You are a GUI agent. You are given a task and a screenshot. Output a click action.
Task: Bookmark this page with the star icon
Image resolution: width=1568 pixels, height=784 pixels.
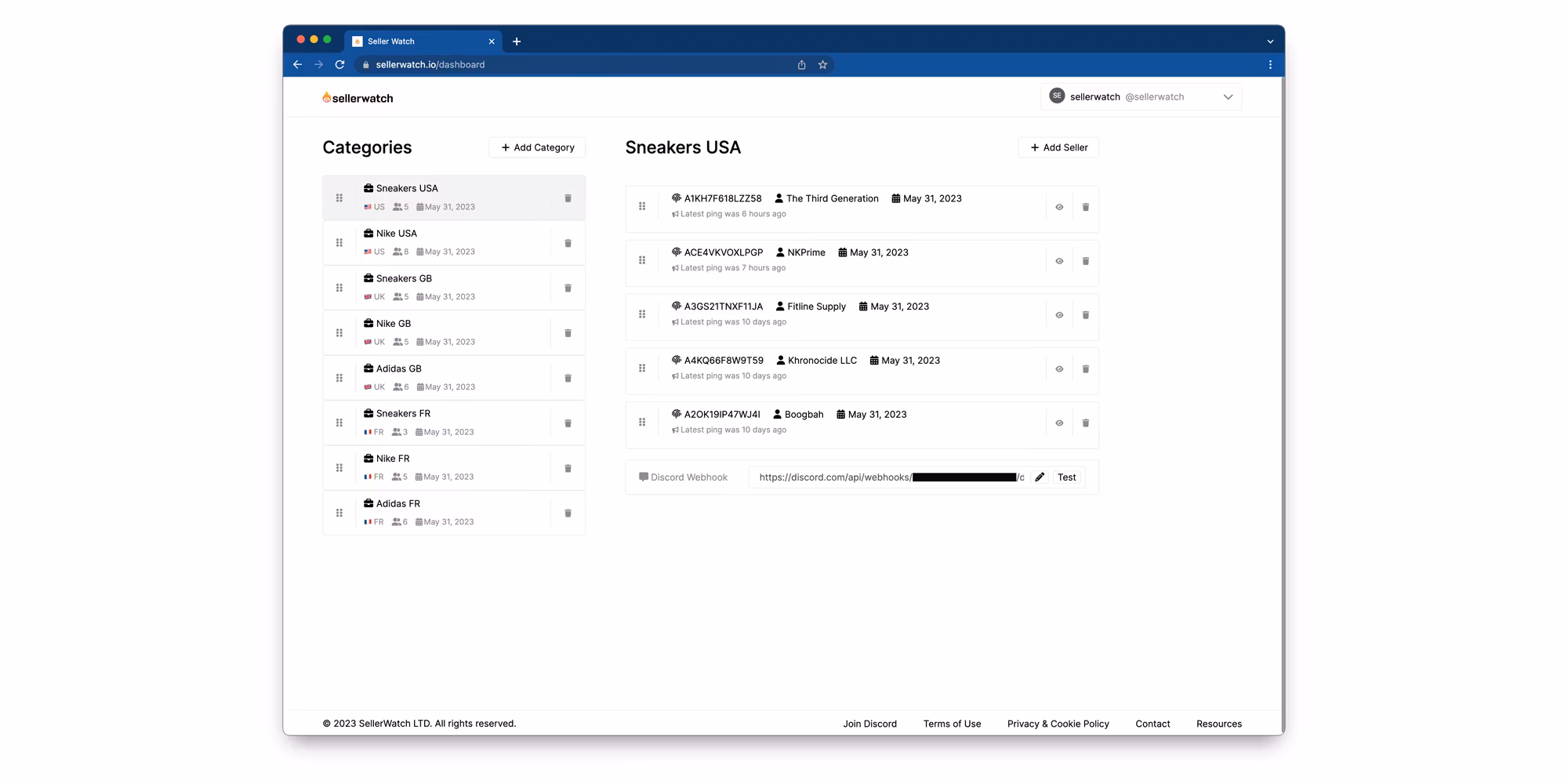822,65
